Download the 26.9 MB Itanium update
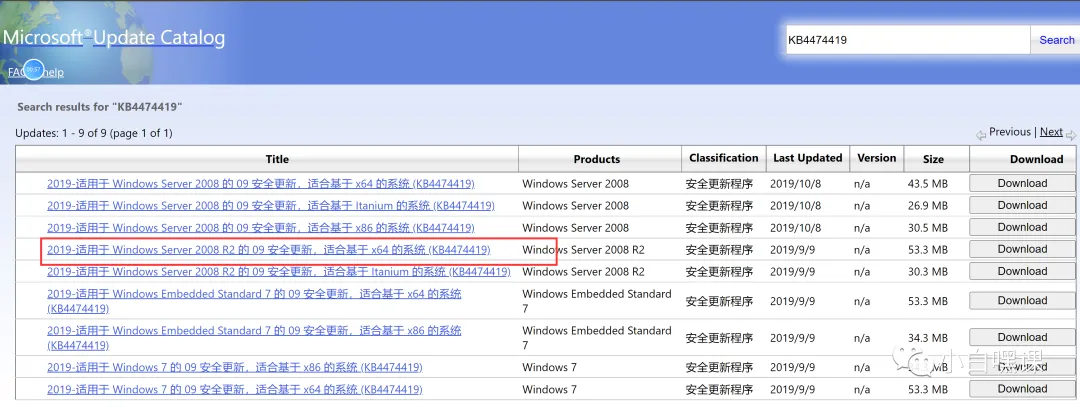The width and height of the screenshot is (1080, 409). pyautogui.click(x=1022, y=205)
